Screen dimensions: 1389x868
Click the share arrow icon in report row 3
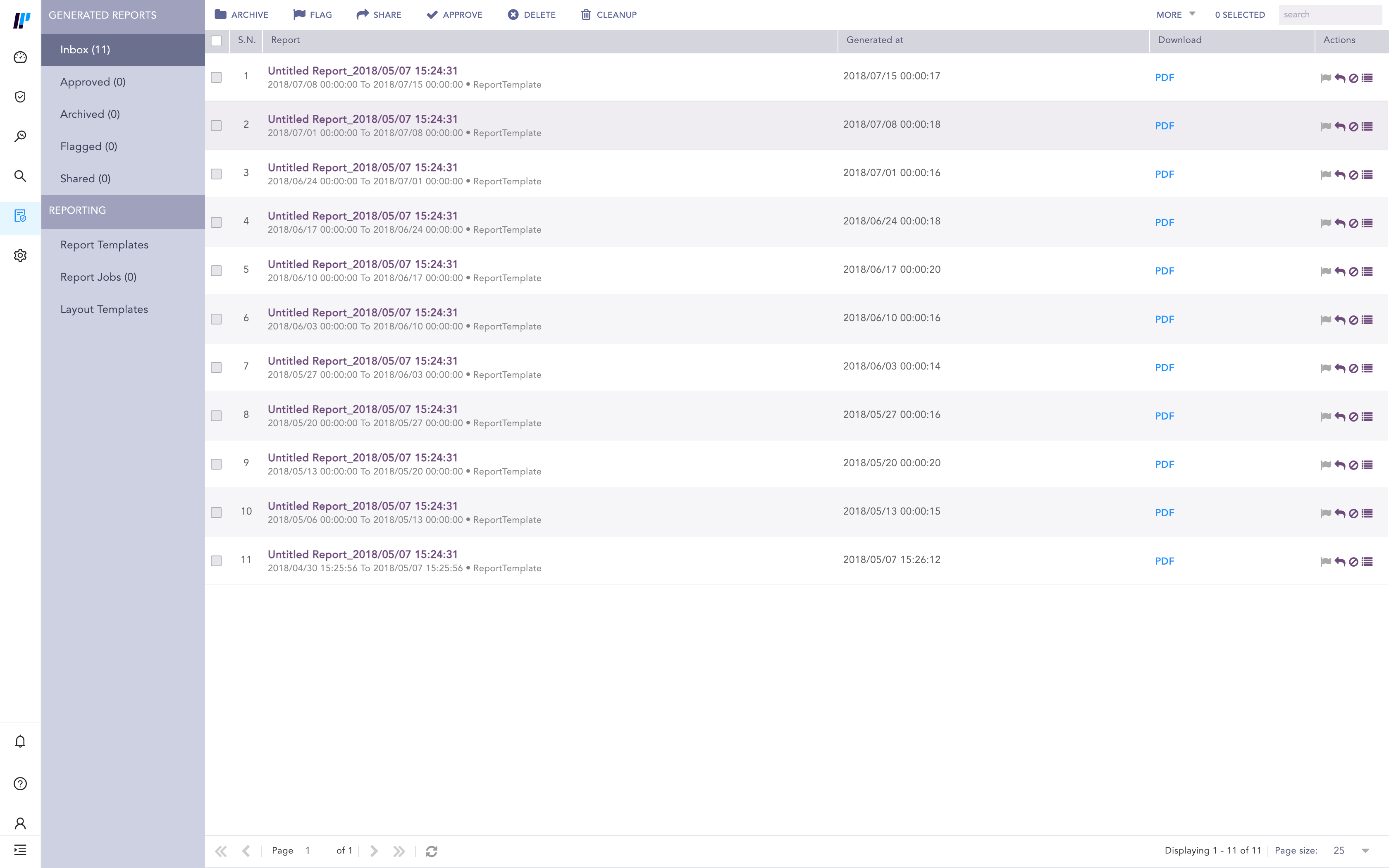pos(1340,174)
